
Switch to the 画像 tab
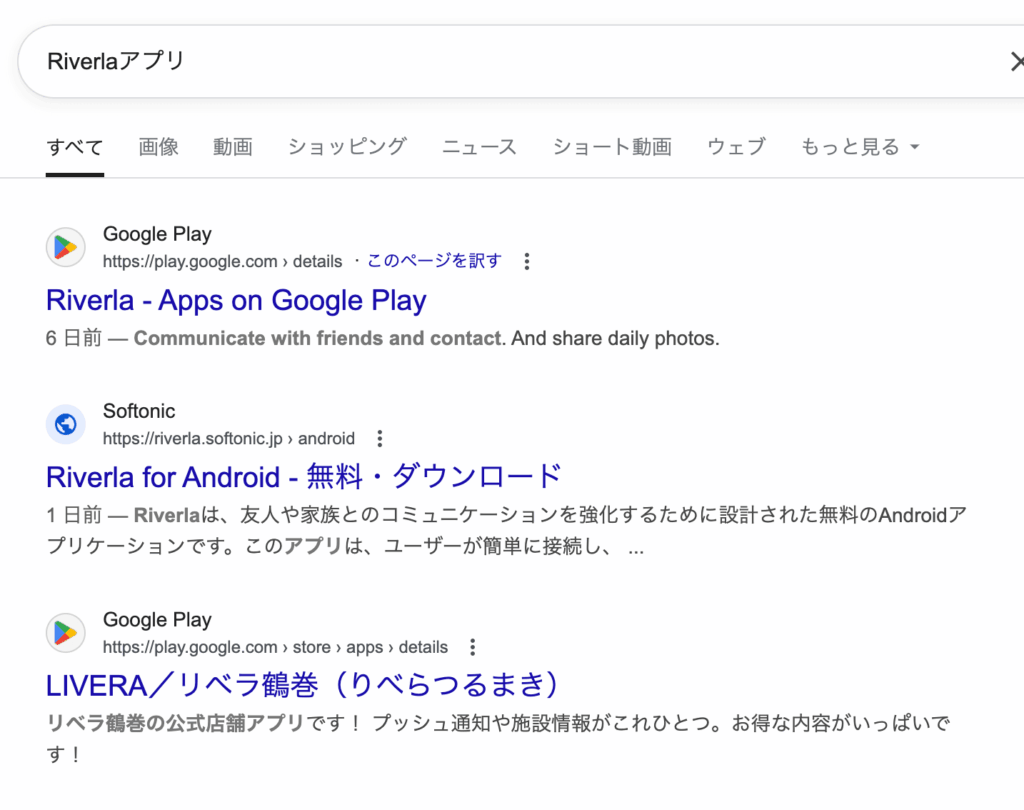[159, 147]
